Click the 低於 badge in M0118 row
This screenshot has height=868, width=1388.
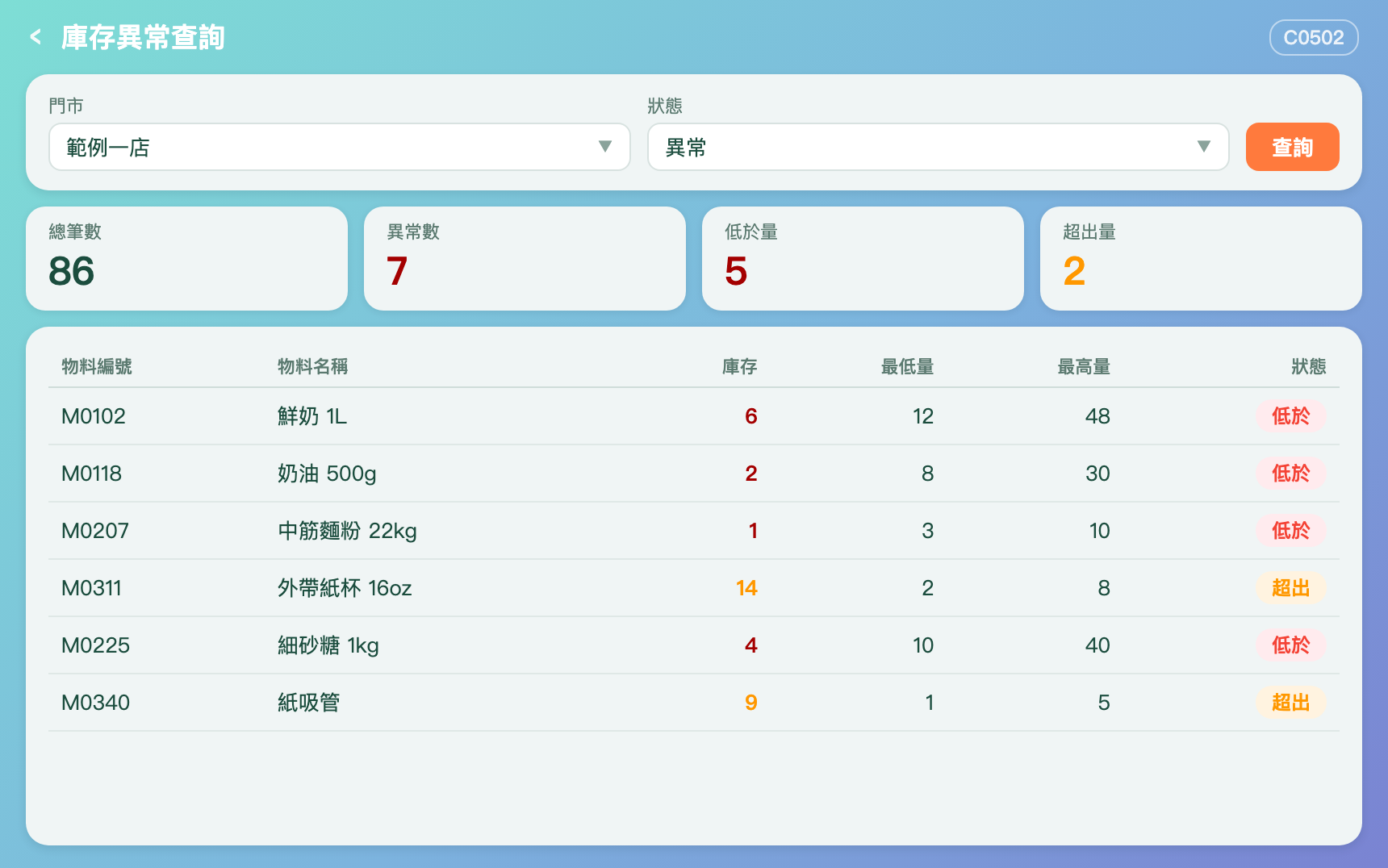coord(1290,474)
